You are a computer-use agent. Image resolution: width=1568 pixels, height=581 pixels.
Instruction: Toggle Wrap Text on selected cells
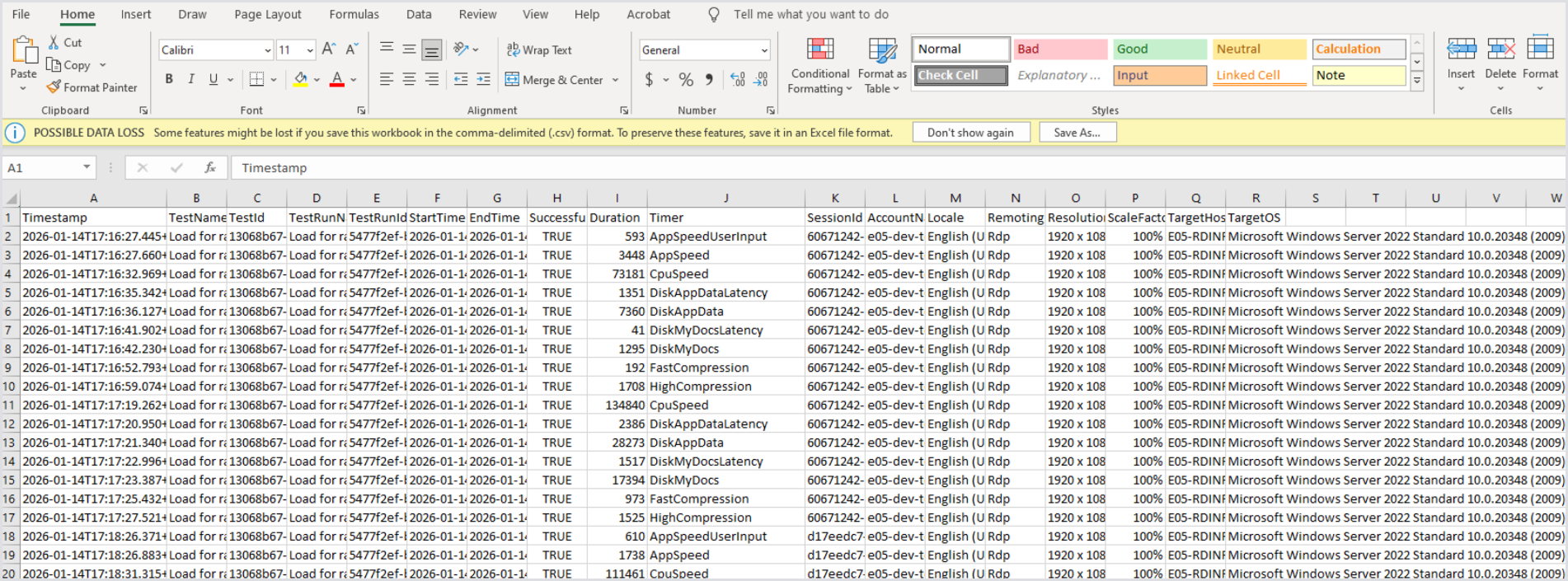point(539,49)
